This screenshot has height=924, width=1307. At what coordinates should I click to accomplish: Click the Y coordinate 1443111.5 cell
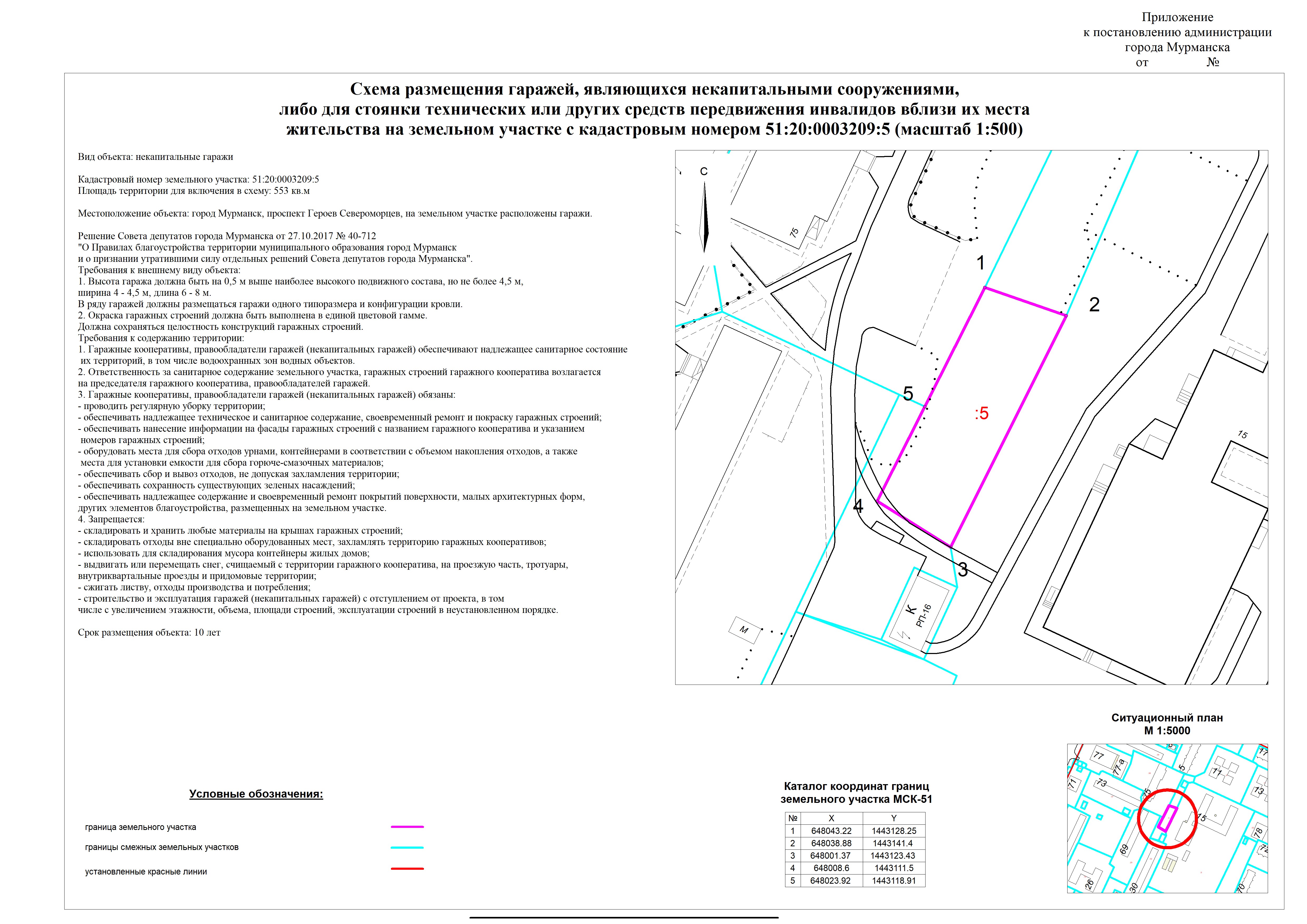point(894,868)
